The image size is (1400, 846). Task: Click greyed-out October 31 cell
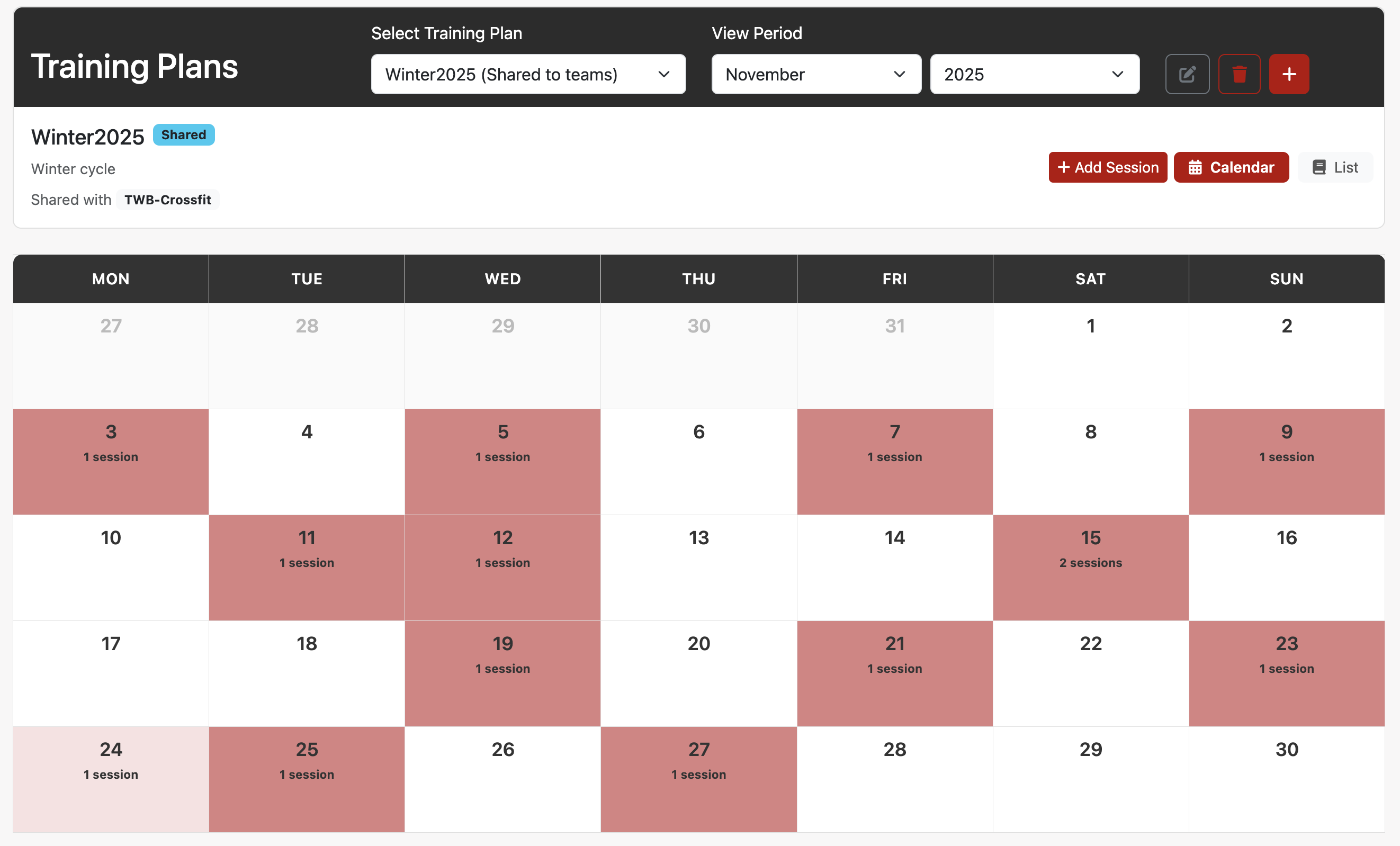(x=894, y=355)
